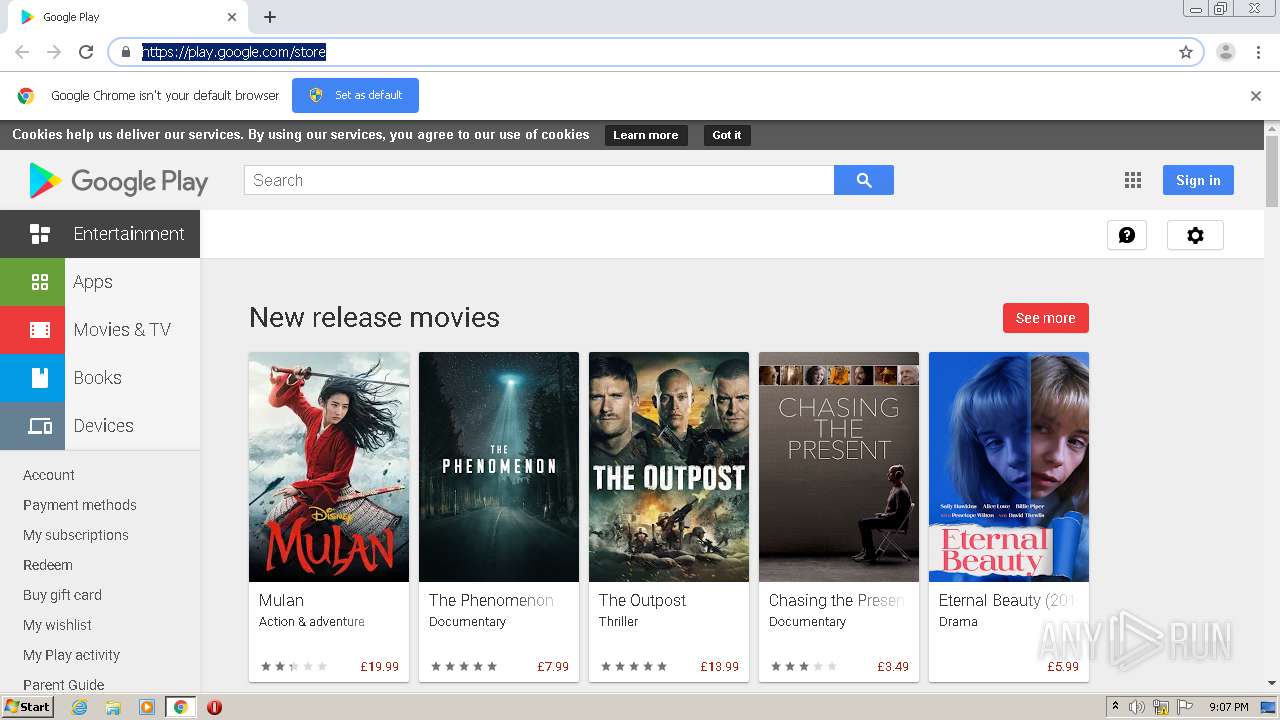
Task: Open Buy gift card link
Action: coord(62,595)
